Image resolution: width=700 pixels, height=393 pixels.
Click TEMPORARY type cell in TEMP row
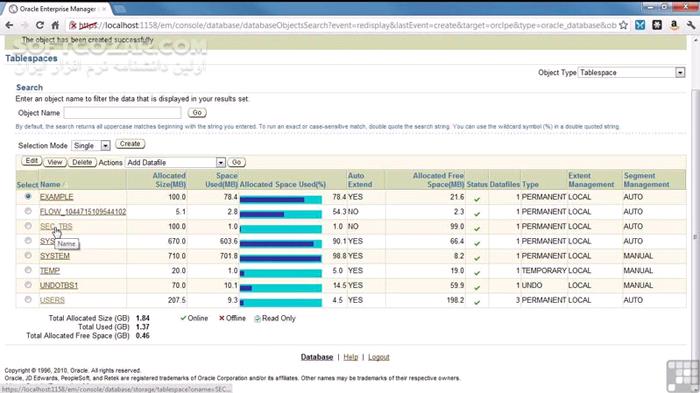(543, 271)
